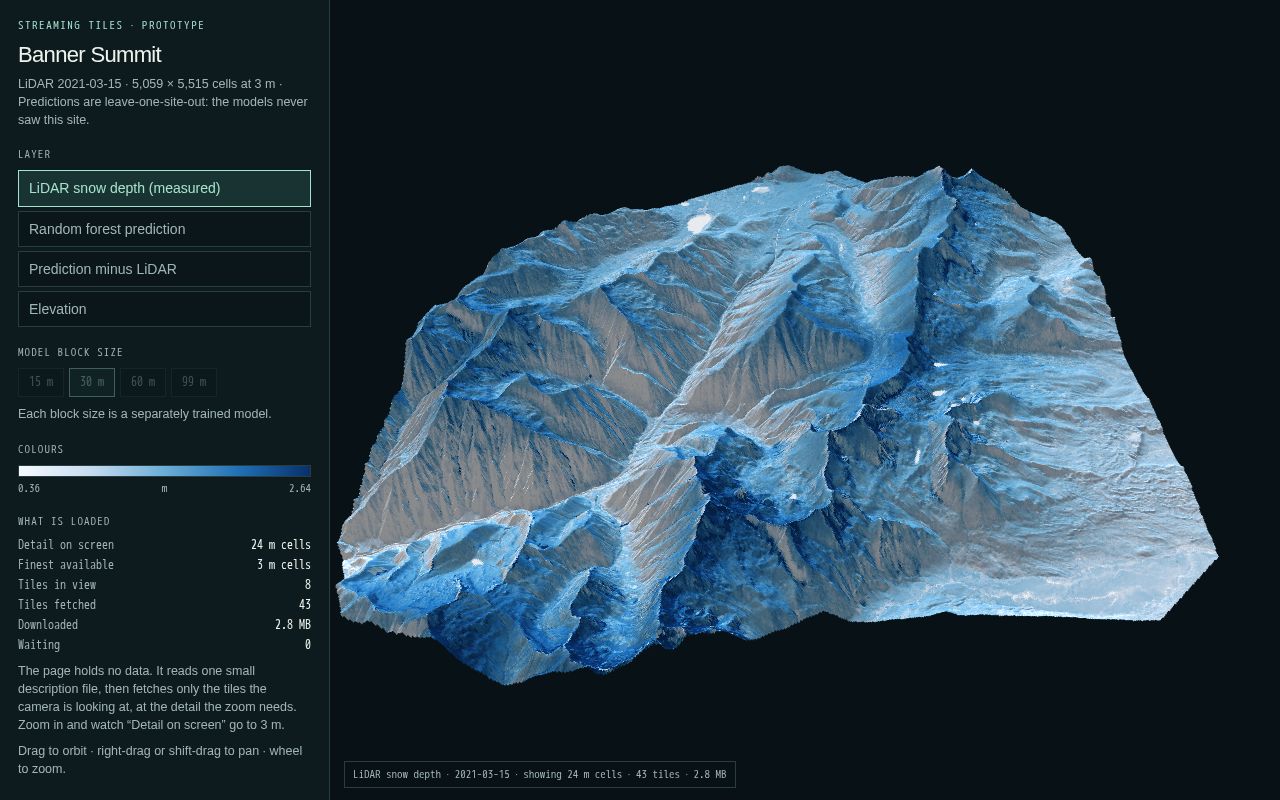Choose the Prediction minus LiDAR layer
1280x800 pixels.
(164, 269)
